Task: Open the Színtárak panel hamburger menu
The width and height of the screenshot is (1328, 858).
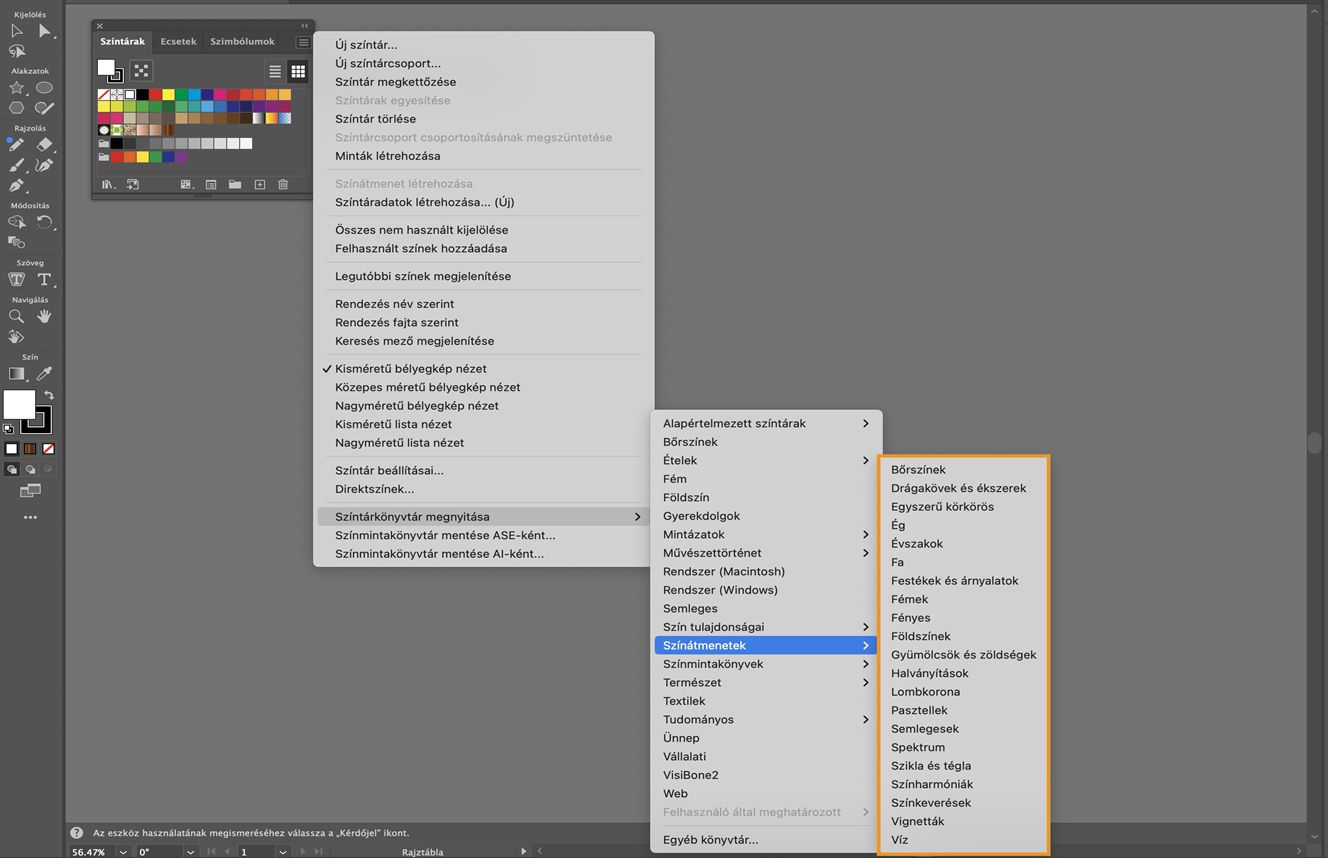Action: 303,42
